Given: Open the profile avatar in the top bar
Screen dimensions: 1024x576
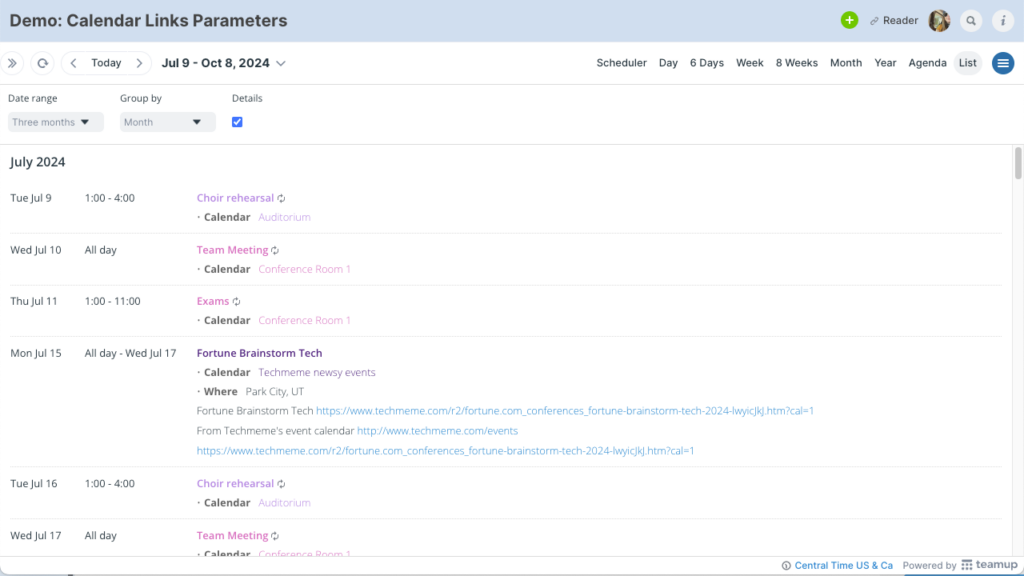Looking at the screenshot, I should pos(938,20).
